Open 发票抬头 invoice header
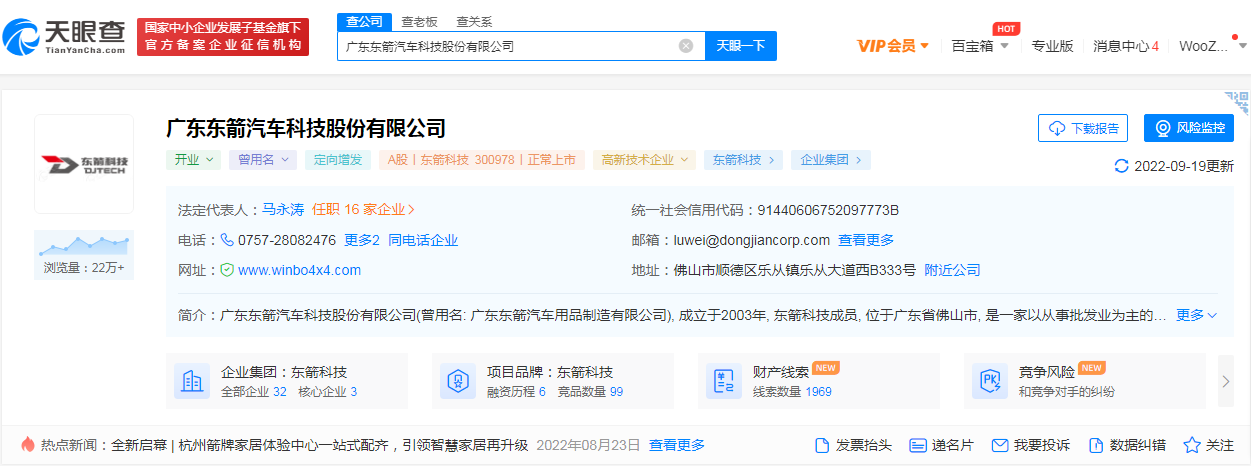 point(853,445)
